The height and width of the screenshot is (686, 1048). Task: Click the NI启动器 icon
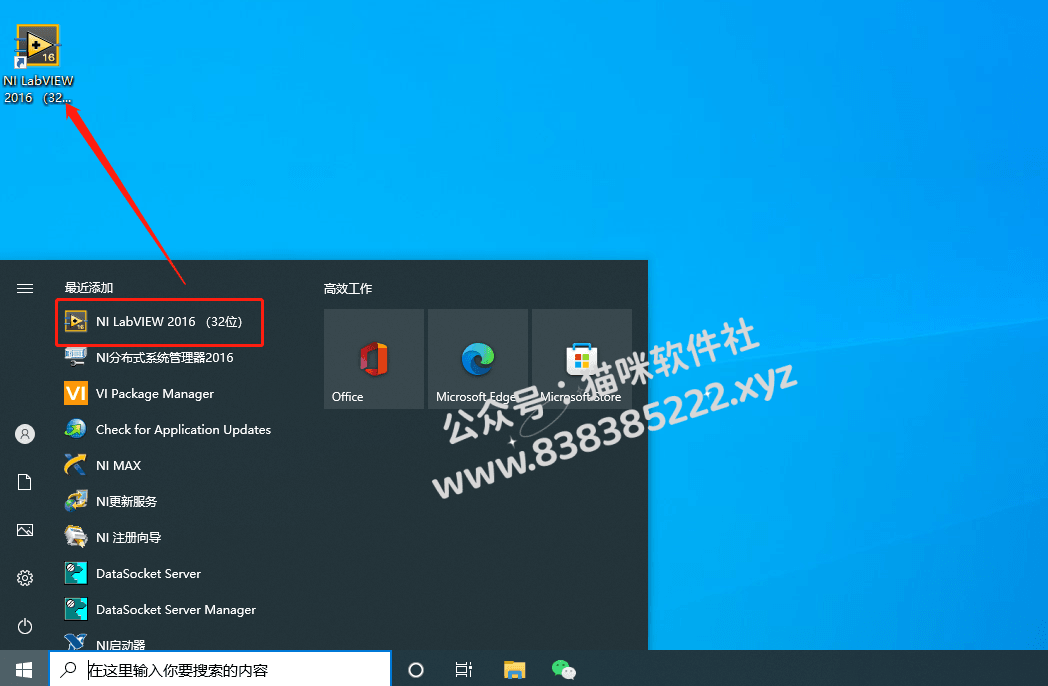coord(76,642)
